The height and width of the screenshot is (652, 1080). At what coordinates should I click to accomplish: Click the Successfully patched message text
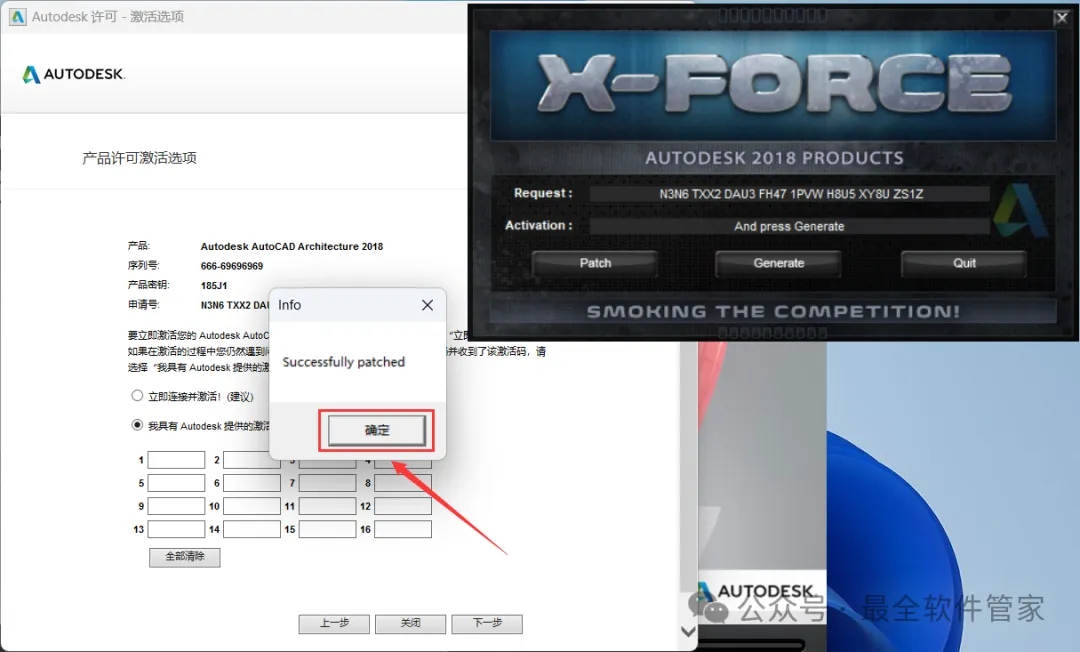344,362
